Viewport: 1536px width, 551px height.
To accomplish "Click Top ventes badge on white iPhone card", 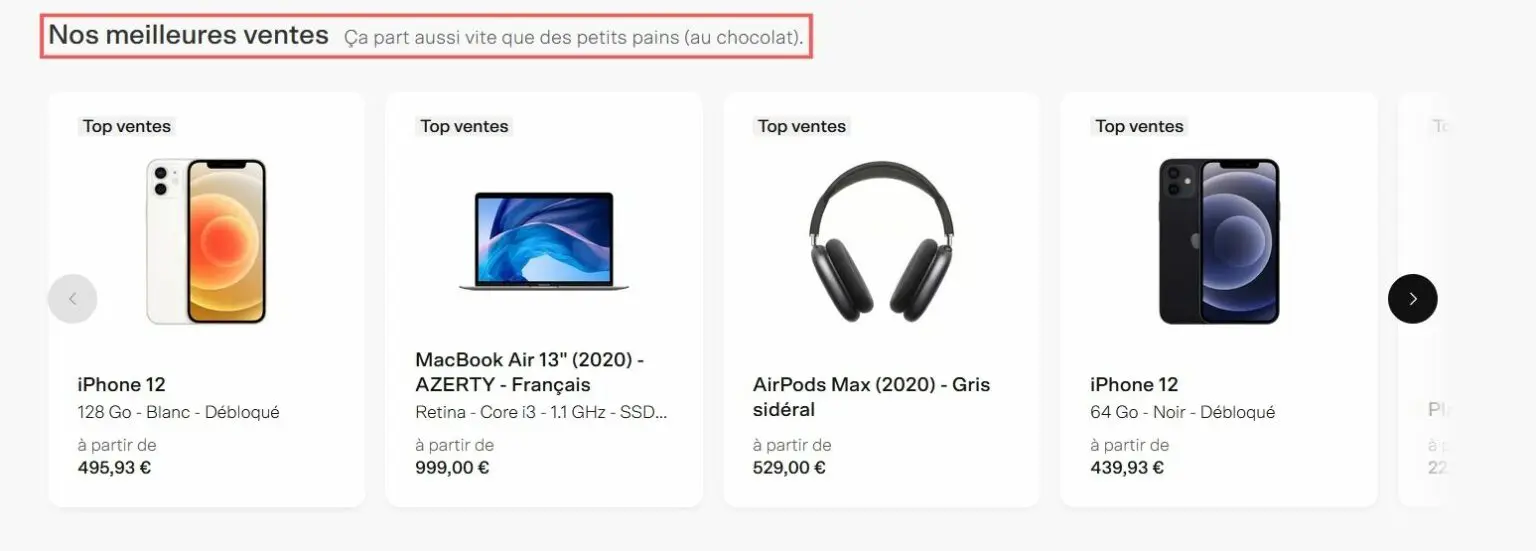I will [127, 126].
